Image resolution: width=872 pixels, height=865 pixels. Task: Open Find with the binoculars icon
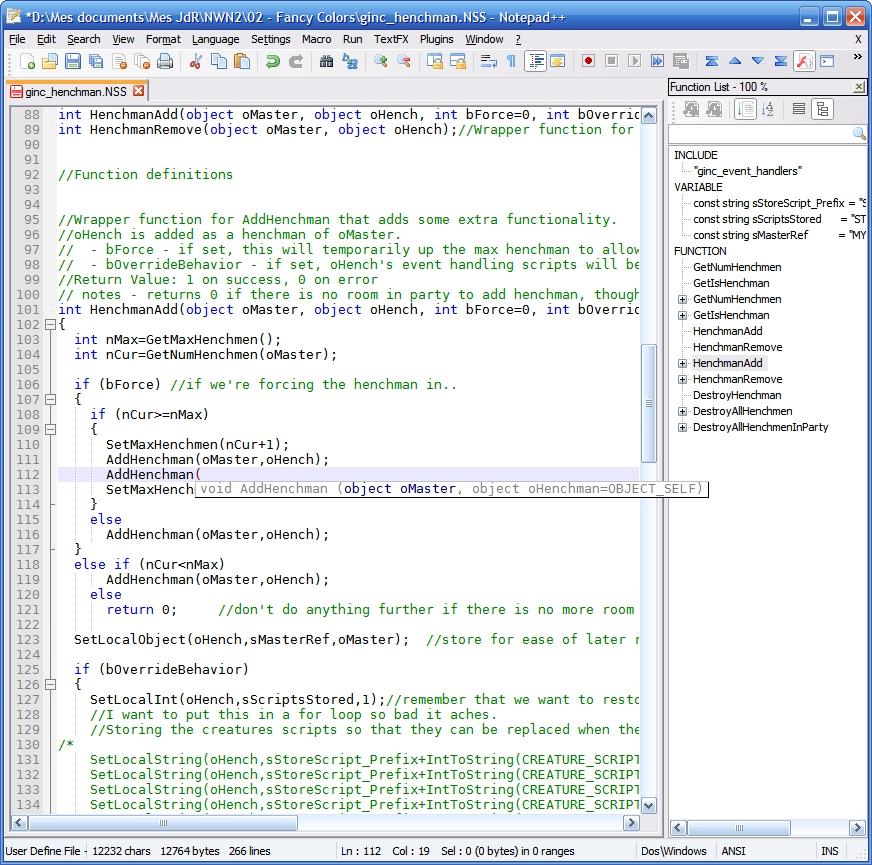[x=326, y=62]
